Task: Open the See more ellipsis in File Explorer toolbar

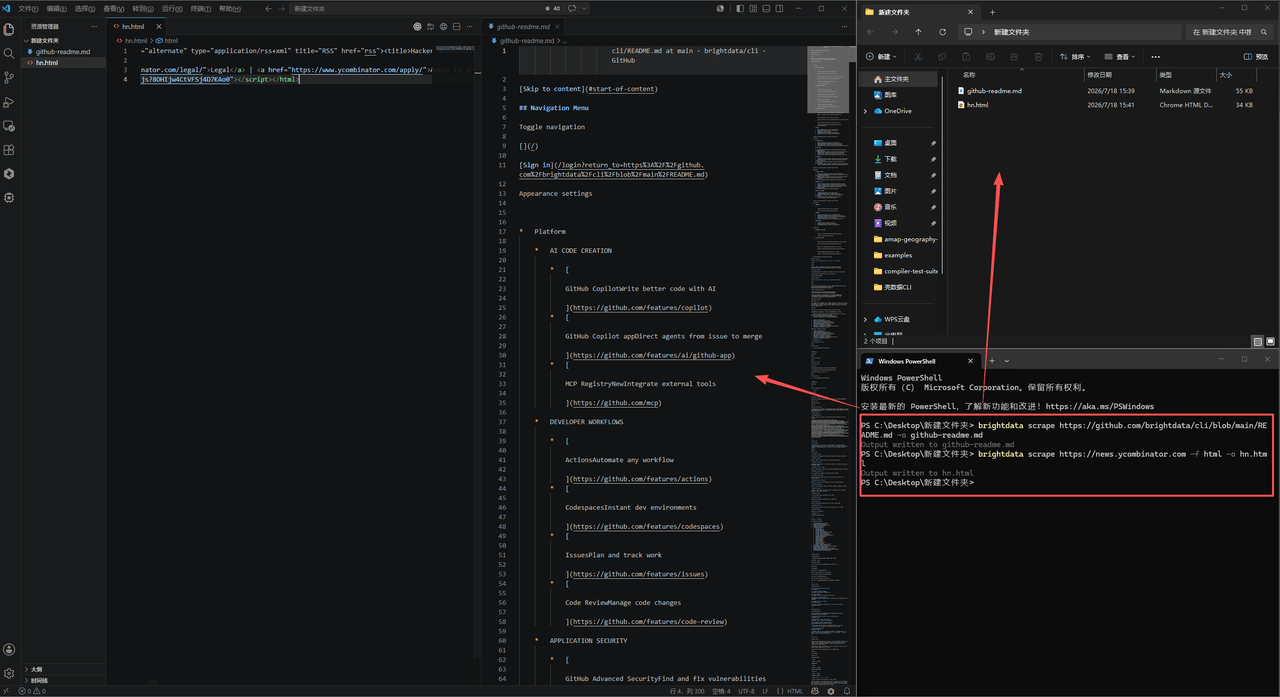Action: (1155, 57)
